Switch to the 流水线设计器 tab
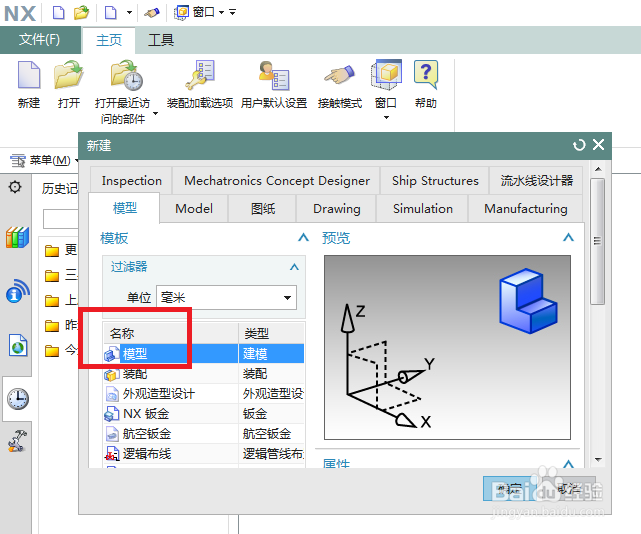 536,180
